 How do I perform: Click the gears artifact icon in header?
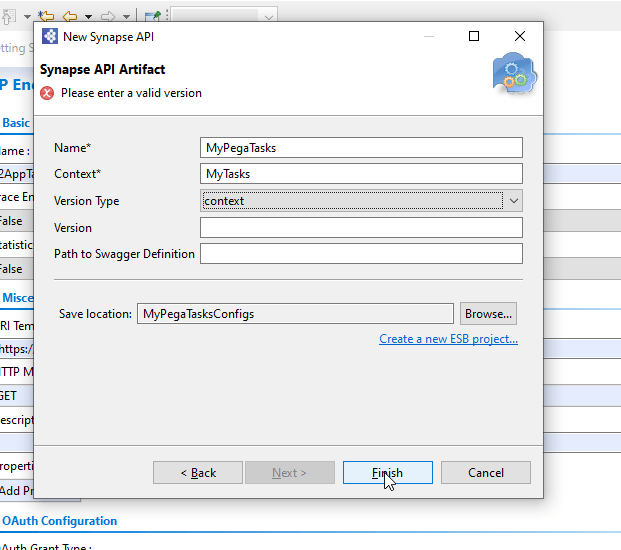pyautogui.click(x=514, y=74)
